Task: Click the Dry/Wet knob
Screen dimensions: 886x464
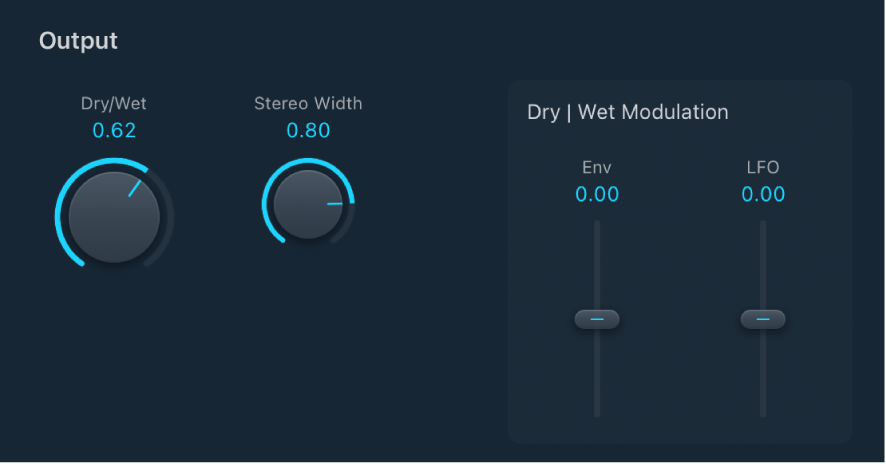Action: pos(113,216)
